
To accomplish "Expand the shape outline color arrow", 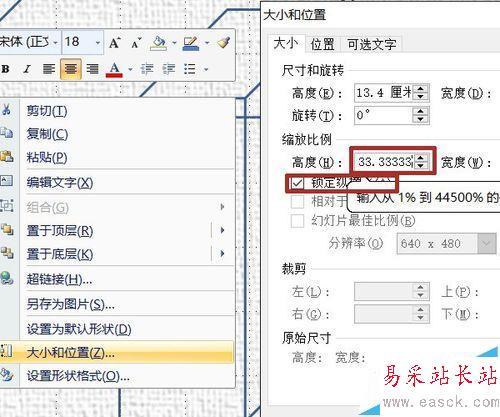I will [x=207, y=43].
